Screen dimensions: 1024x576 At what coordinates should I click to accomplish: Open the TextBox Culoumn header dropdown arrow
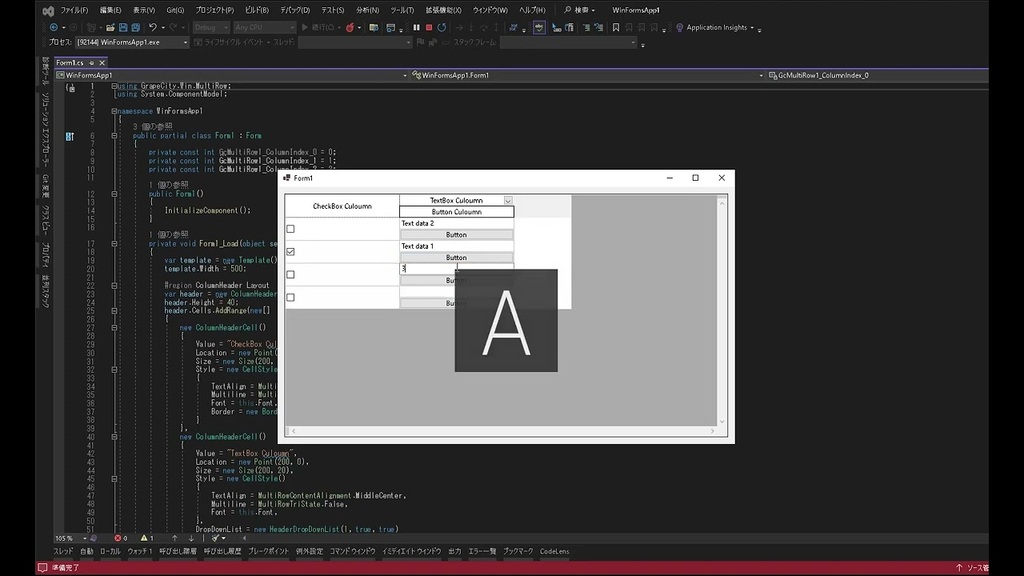pyautogui.click(x=508, y=201)
